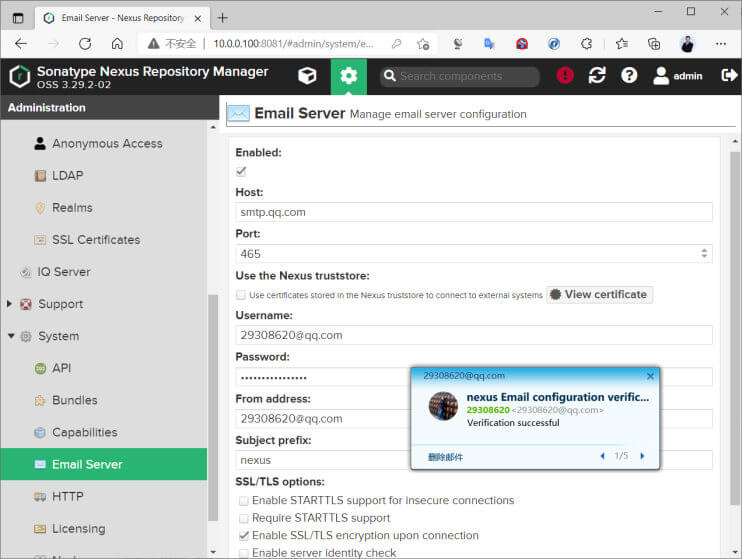742x559 pixels.
Task: Click the sign out icon
Action: pos(729,75)
